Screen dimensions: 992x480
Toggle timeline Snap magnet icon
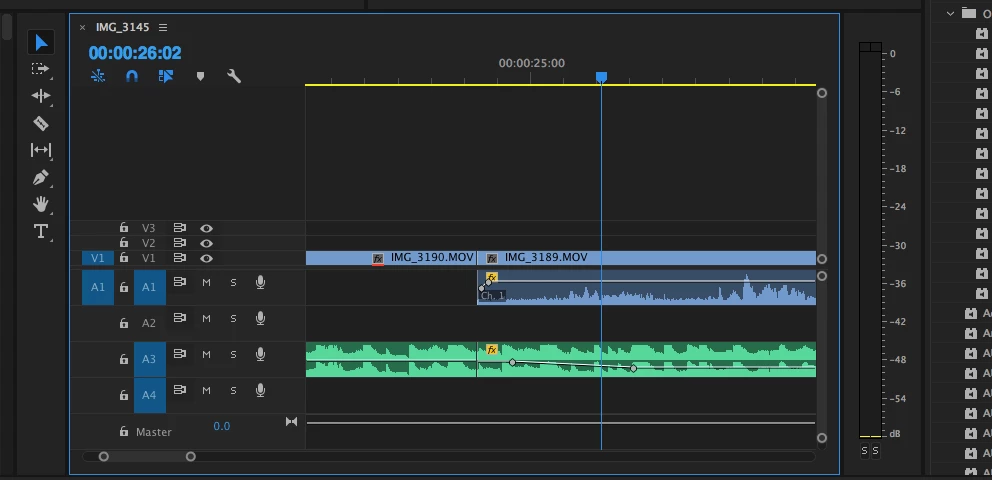[x=132, y=76]
